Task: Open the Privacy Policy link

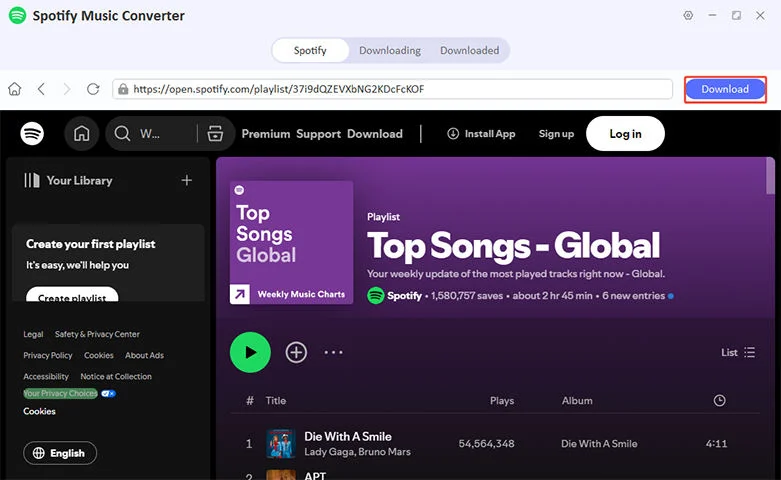Action: 48,356
